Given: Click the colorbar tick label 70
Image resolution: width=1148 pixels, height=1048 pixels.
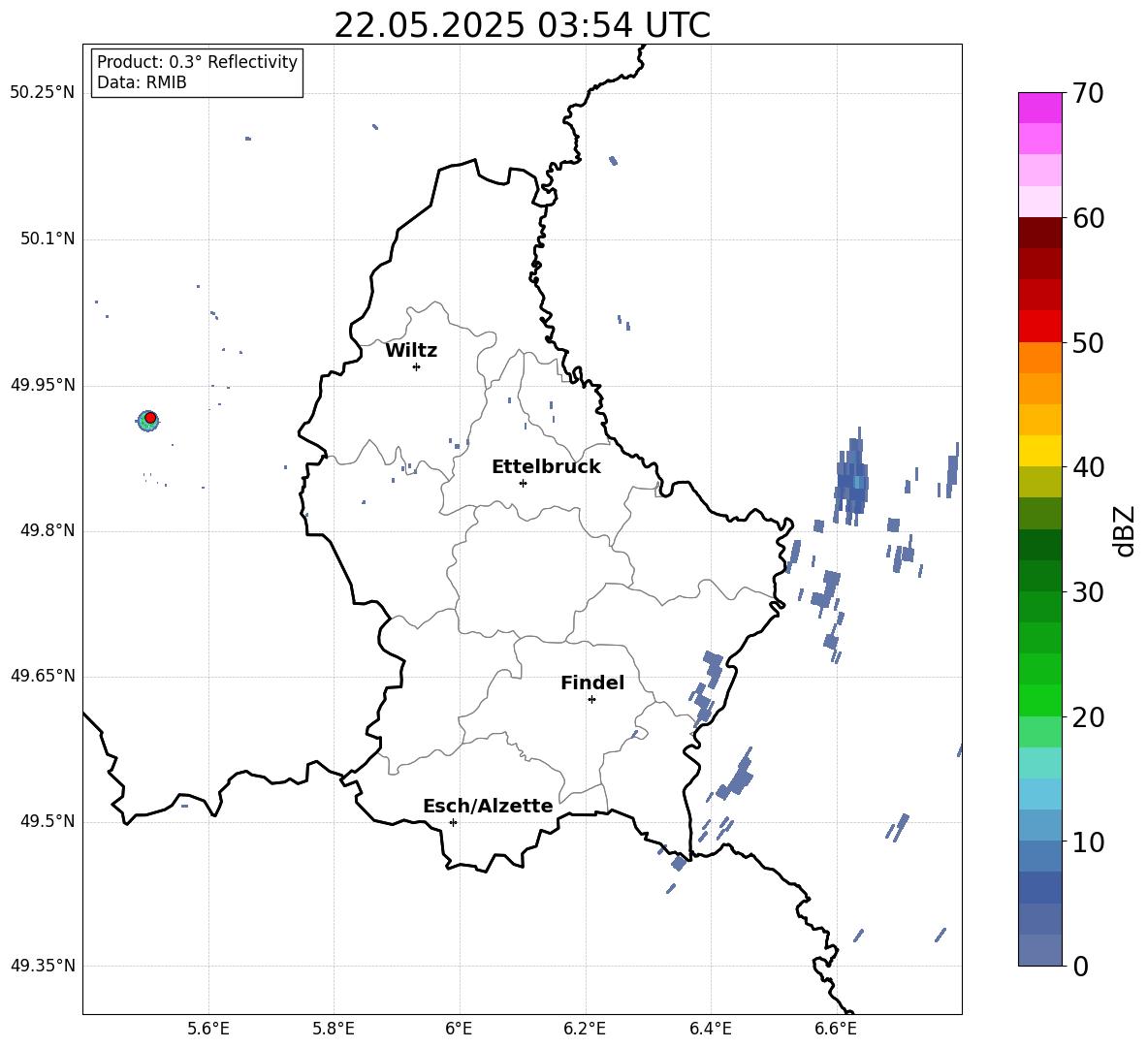Looking at the screenshot, I should 1088,94.
